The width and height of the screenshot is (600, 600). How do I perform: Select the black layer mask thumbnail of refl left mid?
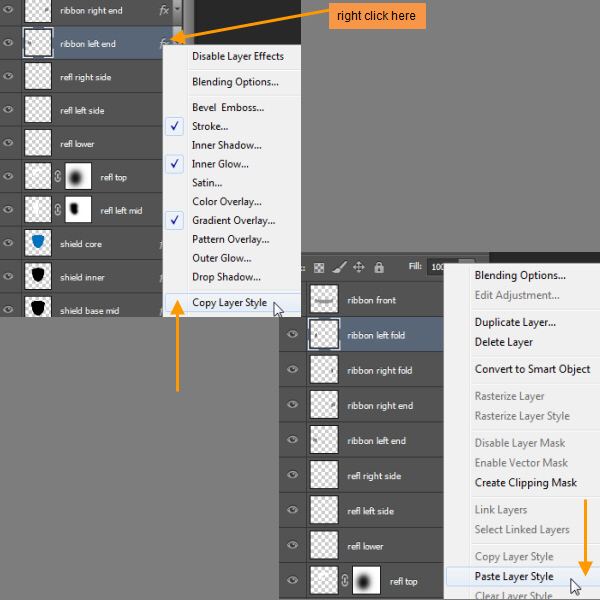tap(77, 210)
